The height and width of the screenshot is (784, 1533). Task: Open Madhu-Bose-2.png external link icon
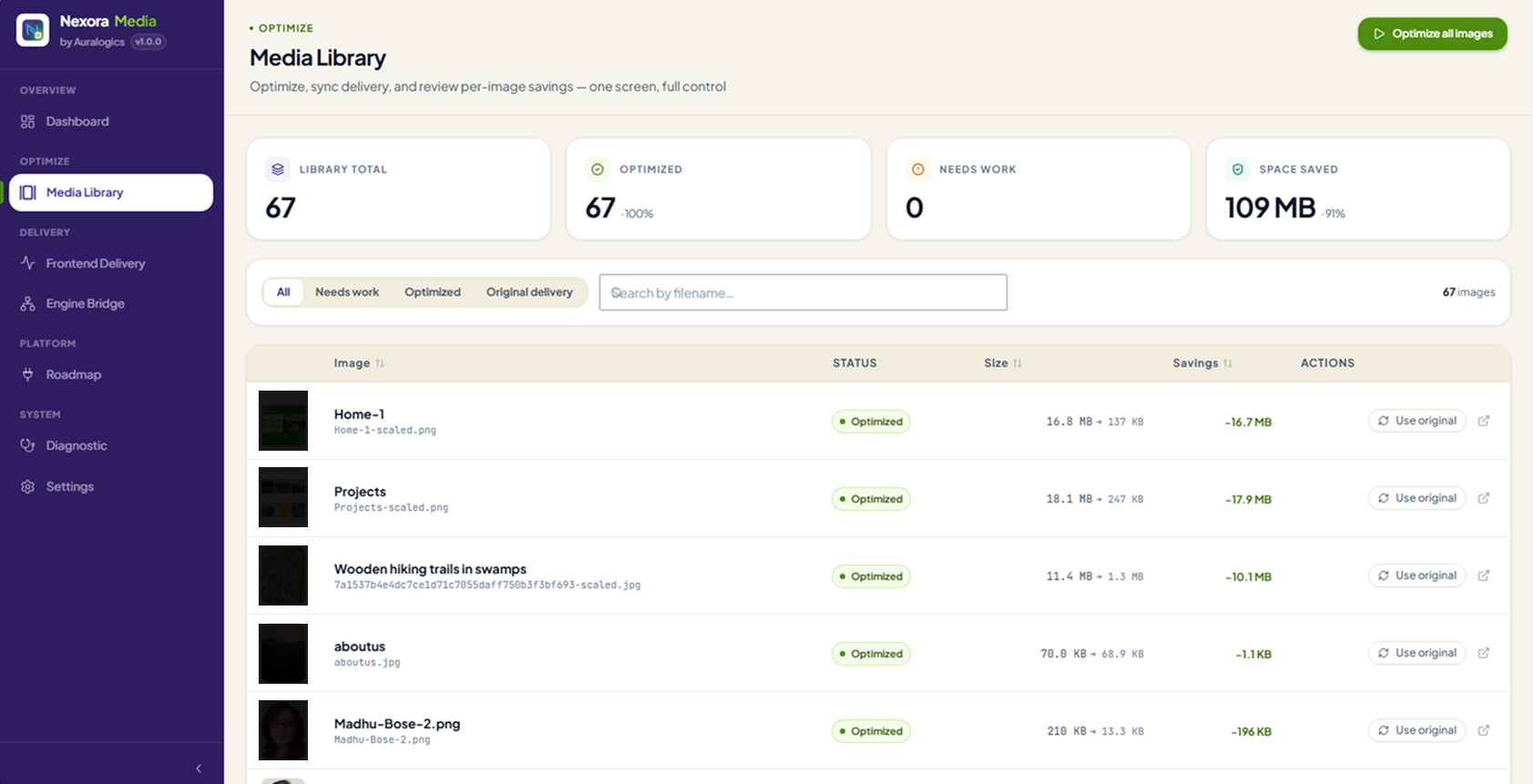(x=1484, y=730)
